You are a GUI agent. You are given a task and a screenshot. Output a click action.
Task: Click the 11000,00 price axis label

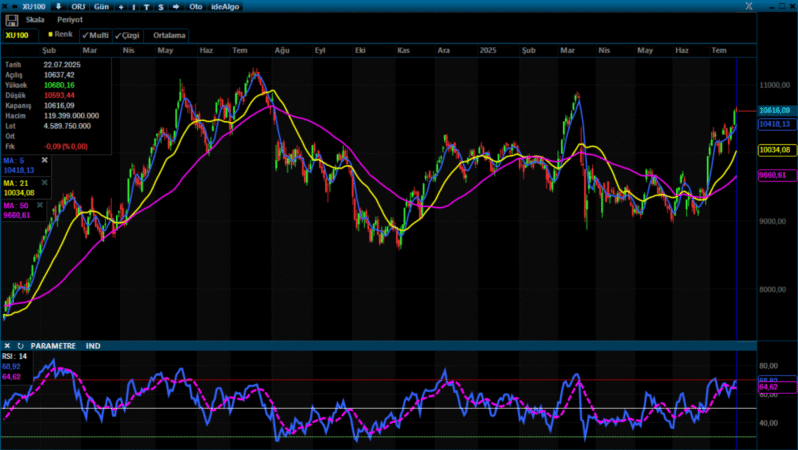tap(775, 85)
